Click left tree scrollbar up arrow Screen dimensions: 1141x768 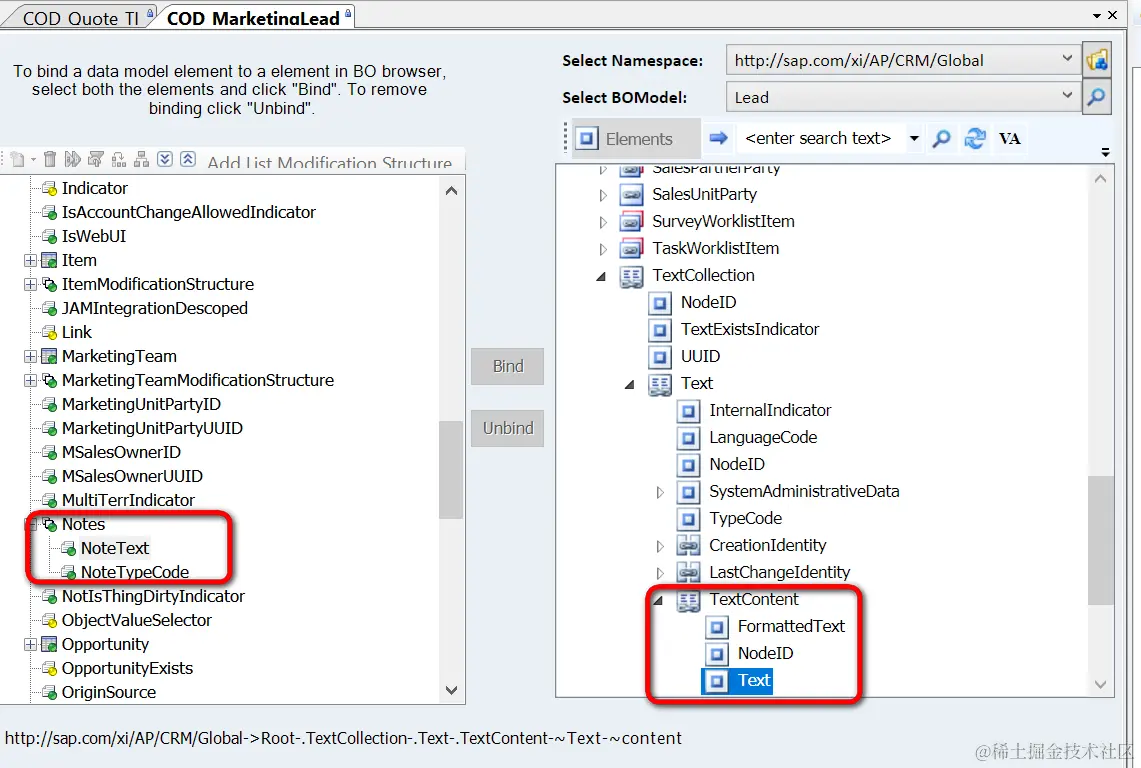[451, 191]
